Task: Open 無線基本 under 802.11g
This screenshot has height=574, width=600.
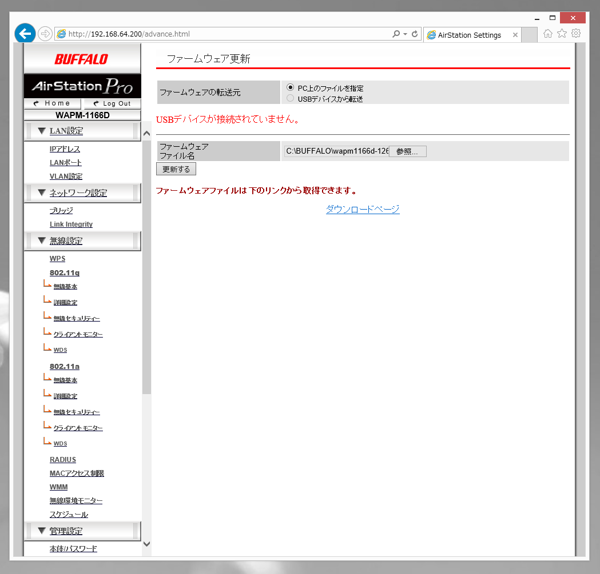Action: [x=65, y=287]
